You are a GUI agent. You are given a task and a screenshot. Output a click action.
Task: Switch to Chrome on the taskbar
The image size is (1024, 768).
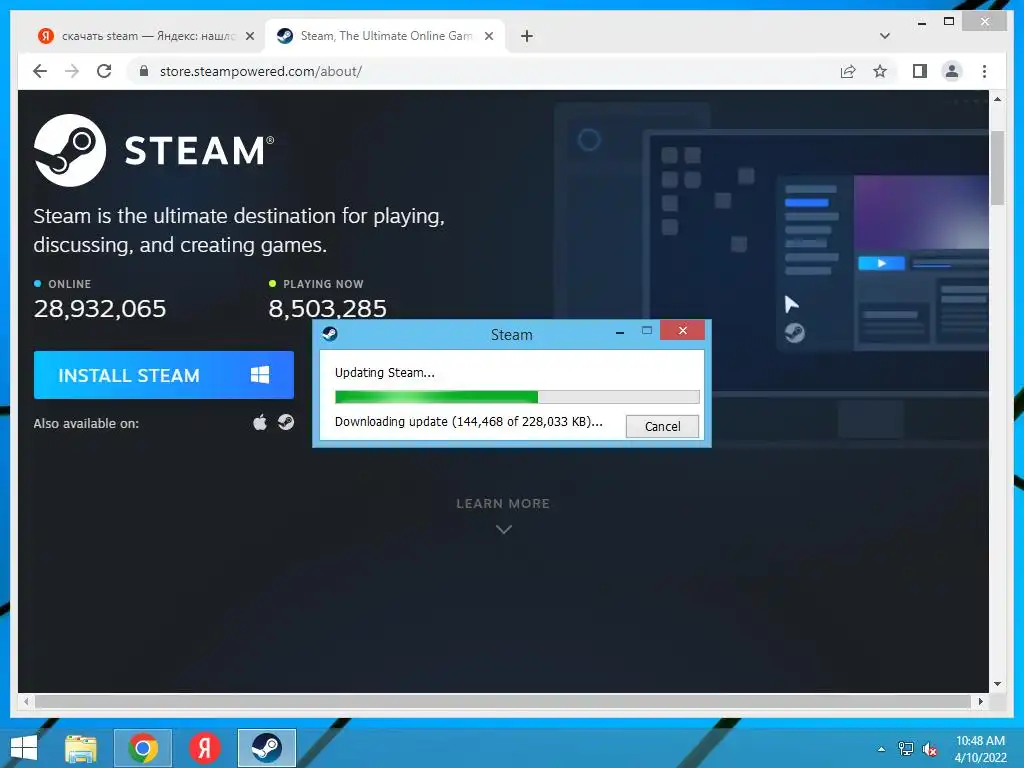(x=143, y=748)
